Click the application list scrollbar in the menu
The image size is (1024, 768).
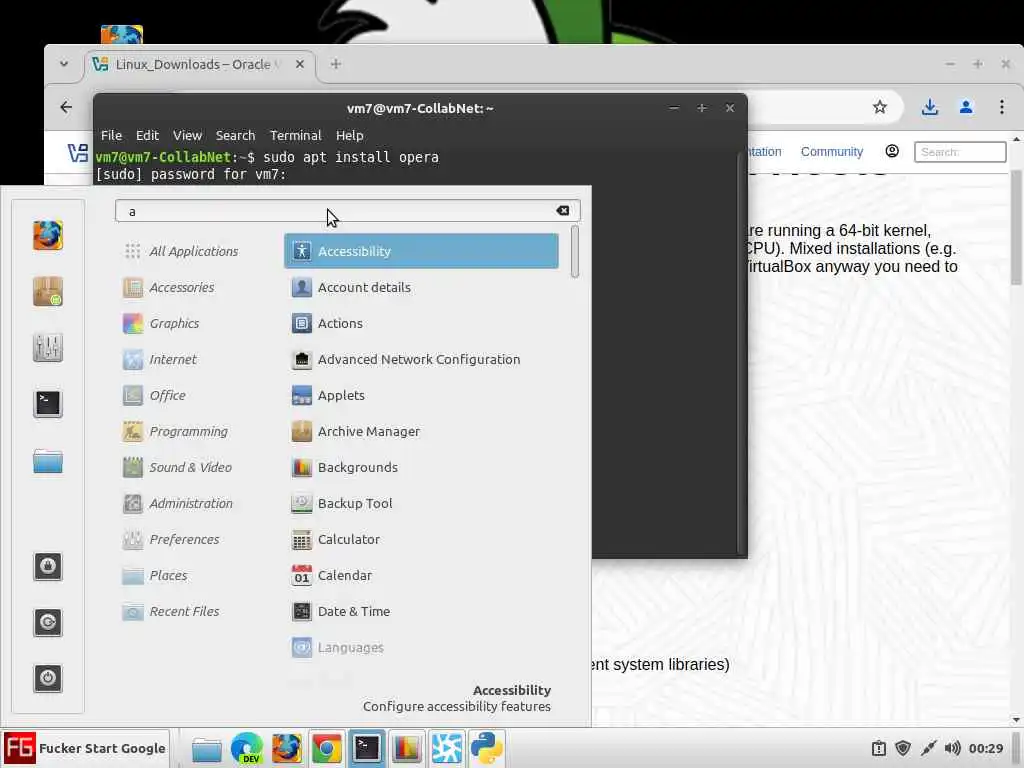point(575,251)
